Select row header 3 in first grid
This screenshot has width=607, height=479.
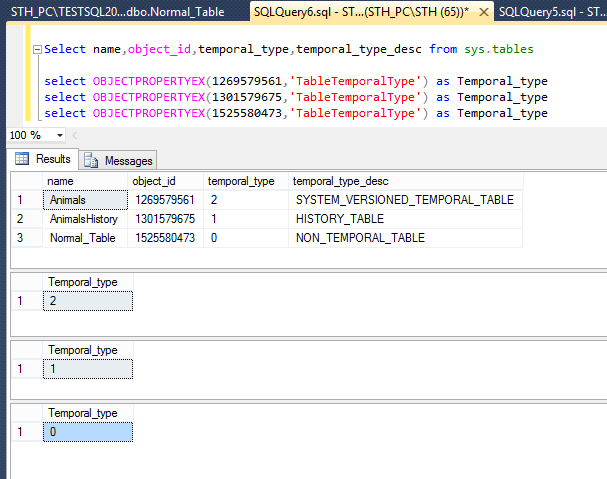coord(26,238)
